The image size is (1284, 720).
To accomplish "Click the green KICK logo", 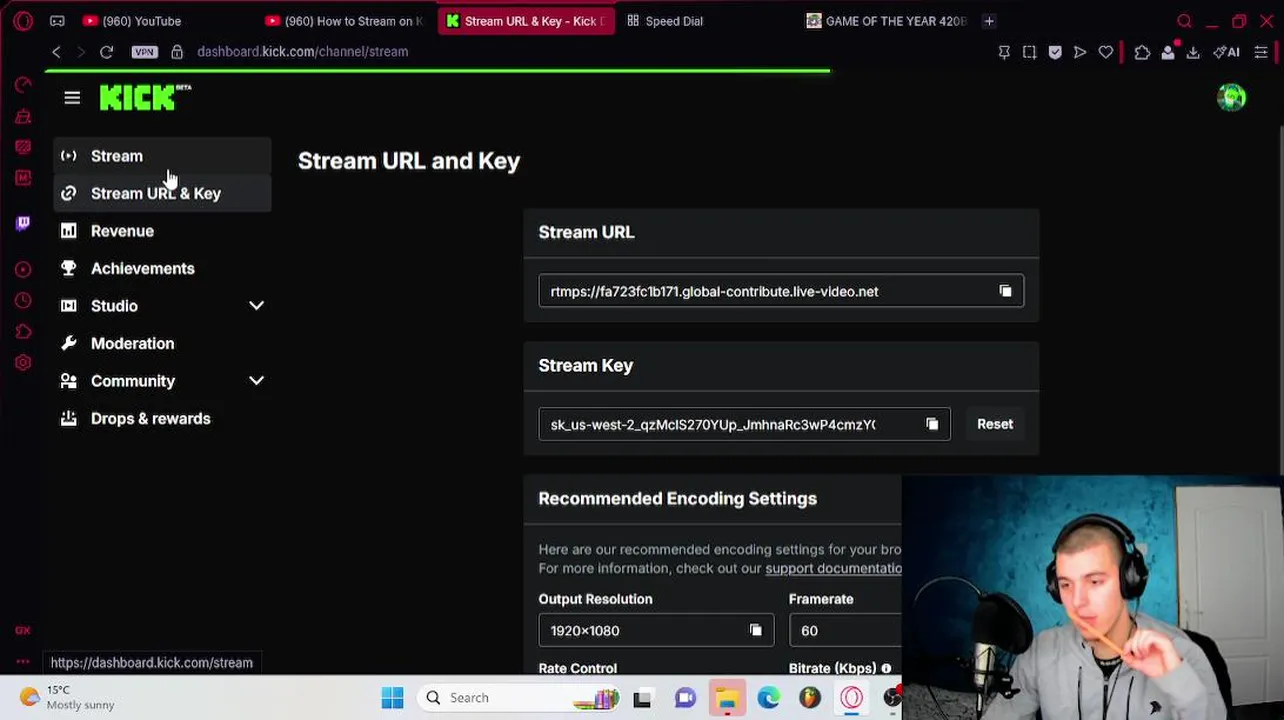I will 145,97.
